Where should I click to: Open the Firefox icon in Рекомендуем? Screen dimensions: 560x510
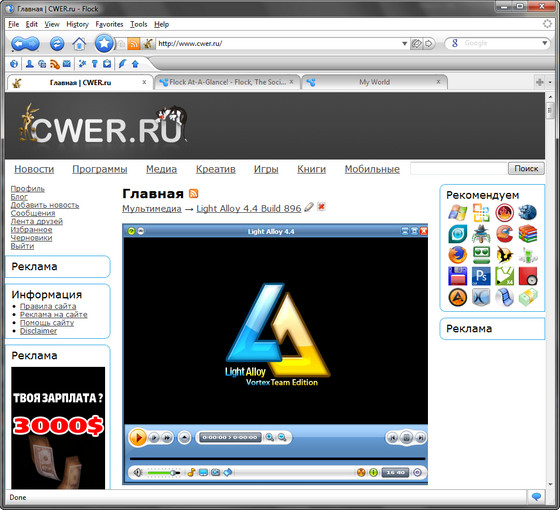coord(458,255)
